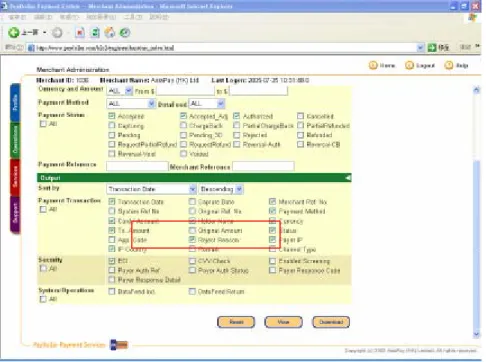Check the Cancelled payment status

(300, 116)
